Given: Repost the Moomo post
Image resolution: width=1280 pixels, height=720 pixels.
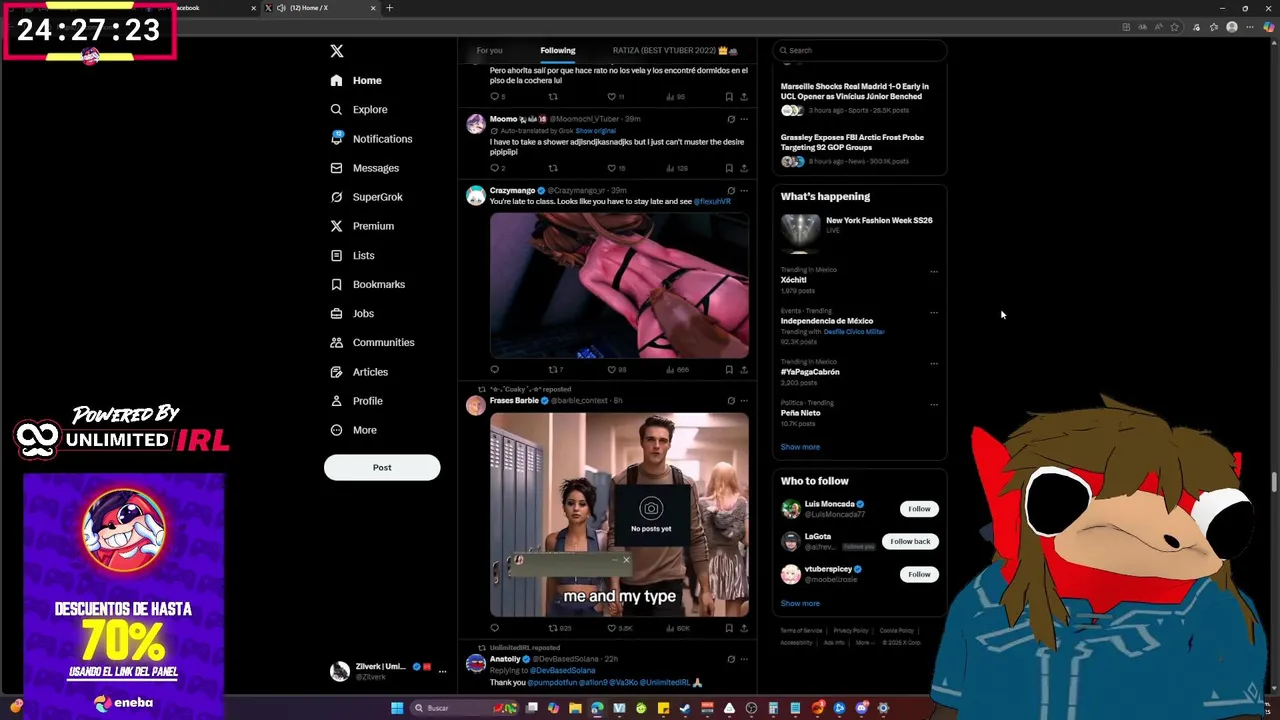Looking at the screenshot, I should 553,168.
